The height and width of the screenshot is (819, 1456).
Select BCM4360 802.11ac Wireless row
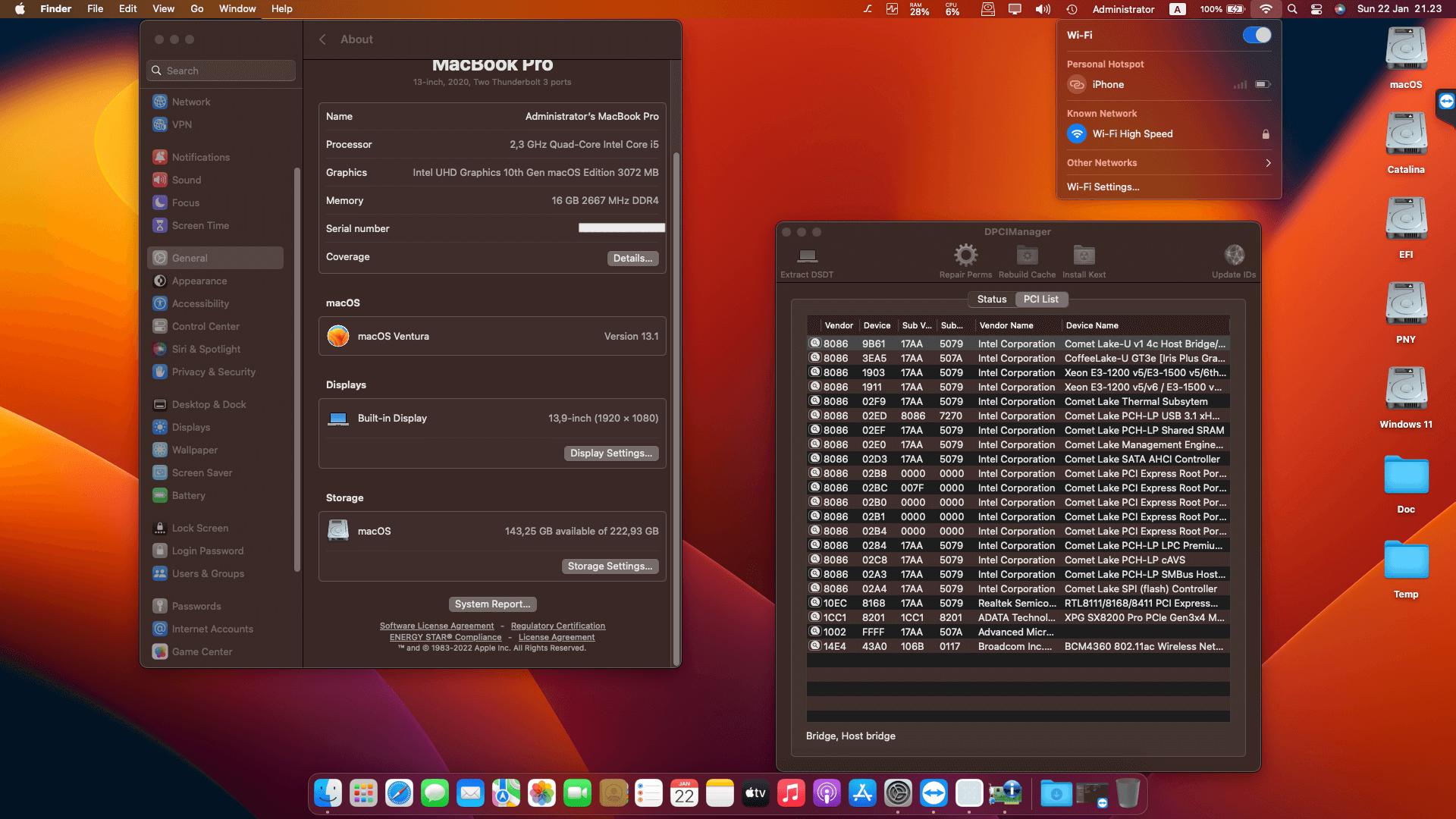click(1018, 647)
